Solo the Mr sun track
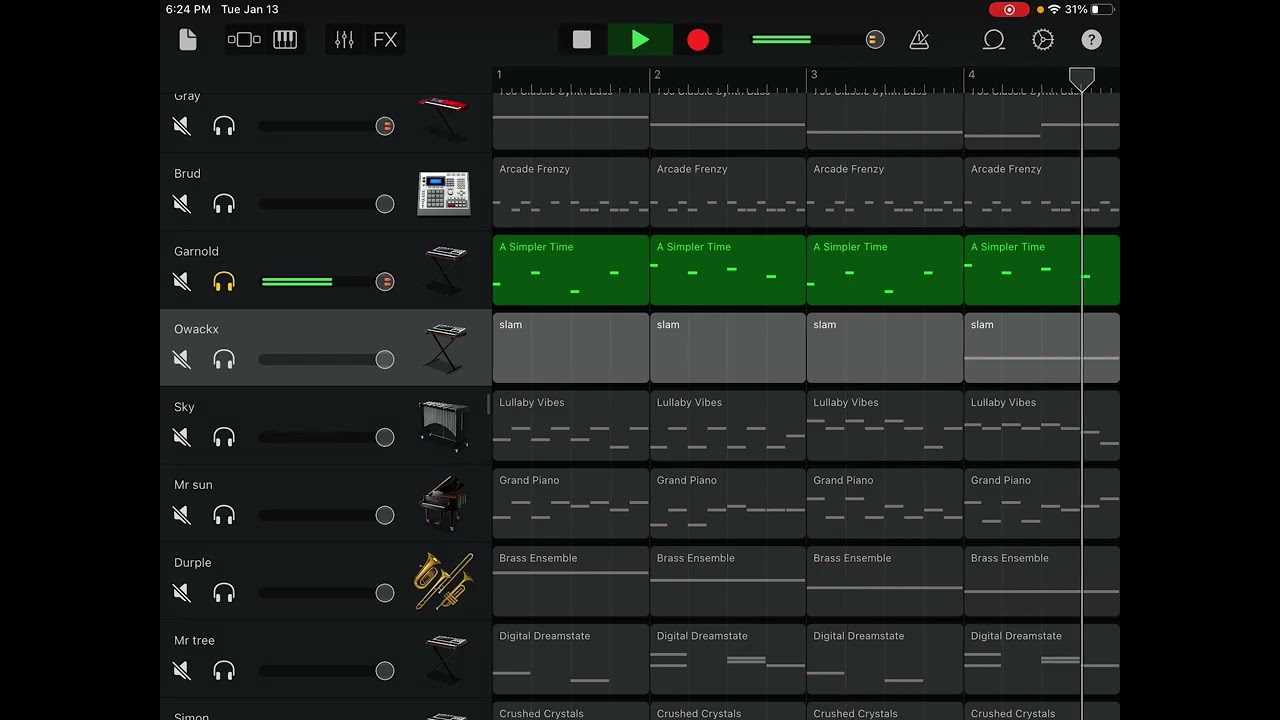This screenshot has height=720, width=1280. coord(224,516)
